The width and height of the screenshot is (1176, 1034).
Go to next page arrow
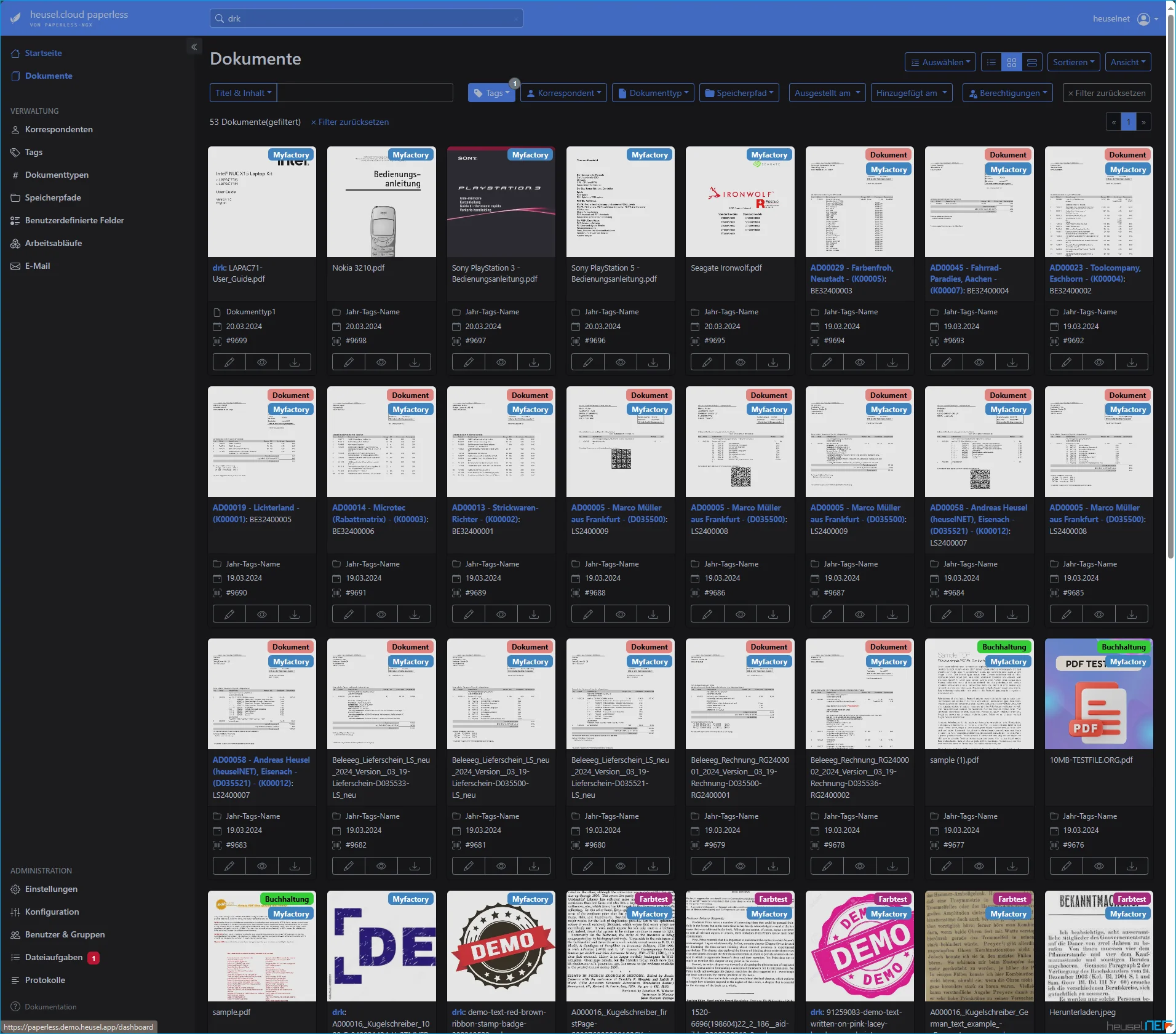point(1143,122)
